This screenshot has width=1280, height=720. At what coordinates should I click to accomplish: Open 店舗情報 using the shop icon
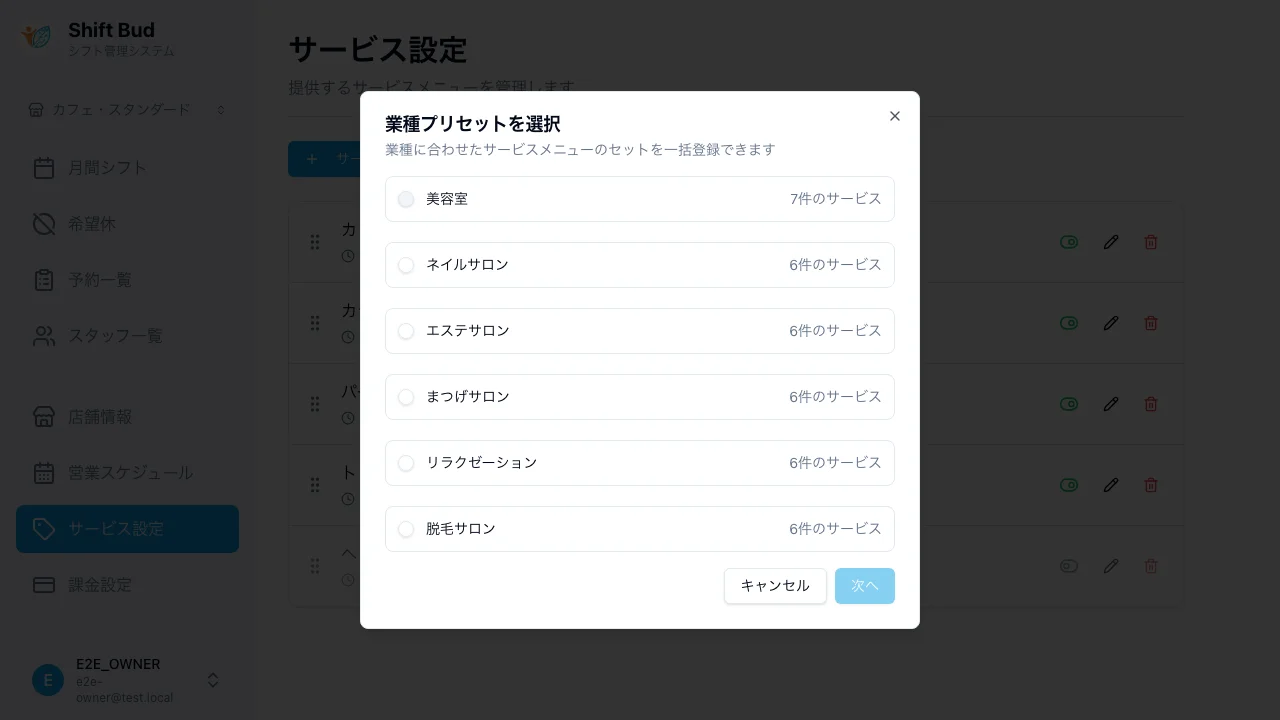44,417
